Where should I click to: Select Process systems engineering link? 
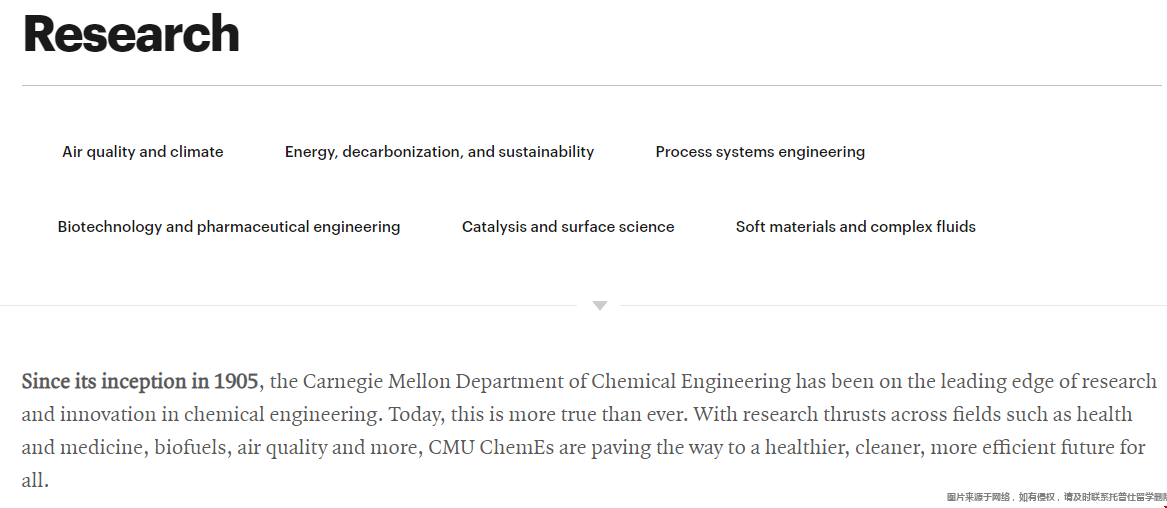[x=760, y=152]
